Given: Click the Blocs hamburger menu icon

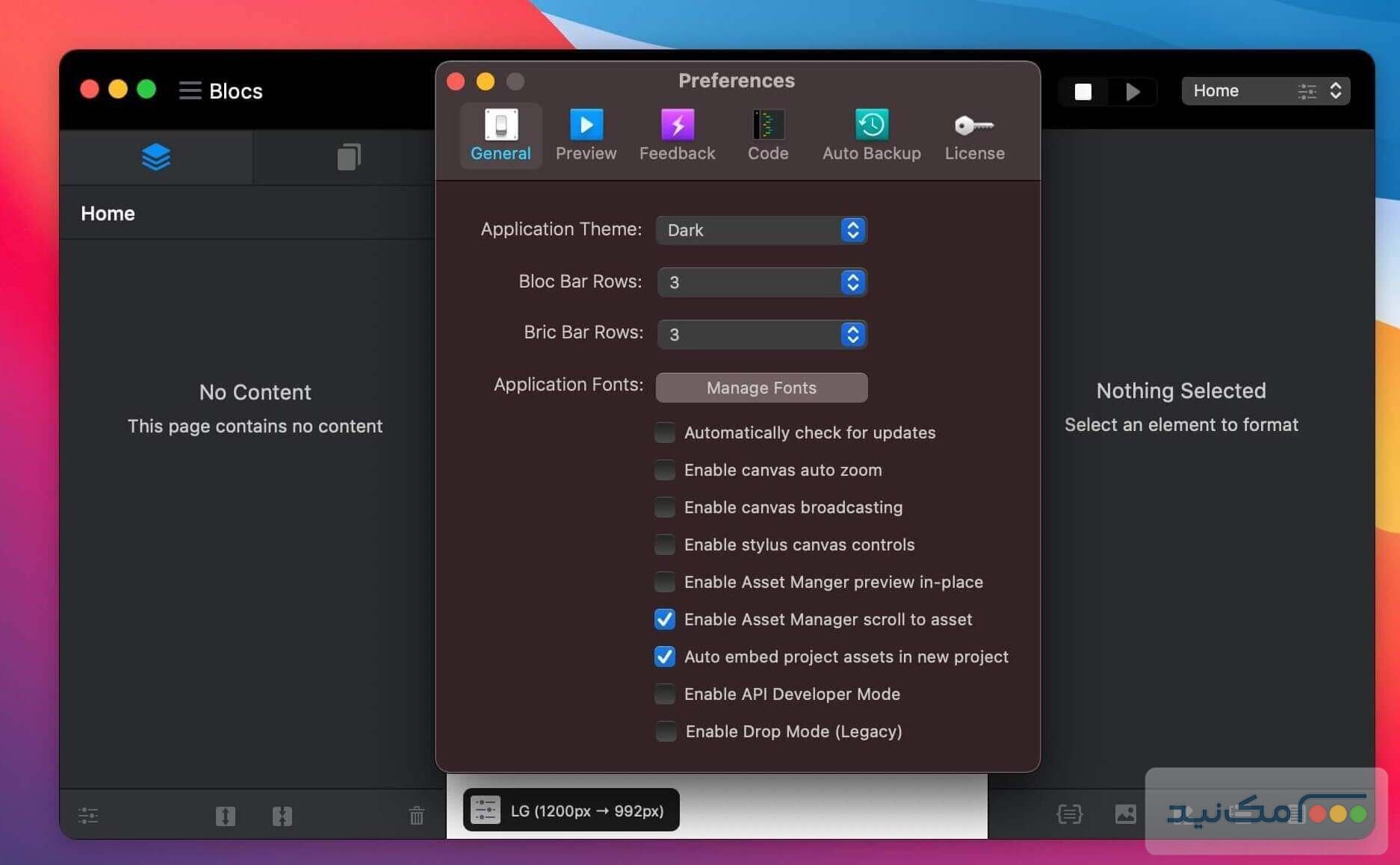Looking at the screenshot, I should coord(190,90).
